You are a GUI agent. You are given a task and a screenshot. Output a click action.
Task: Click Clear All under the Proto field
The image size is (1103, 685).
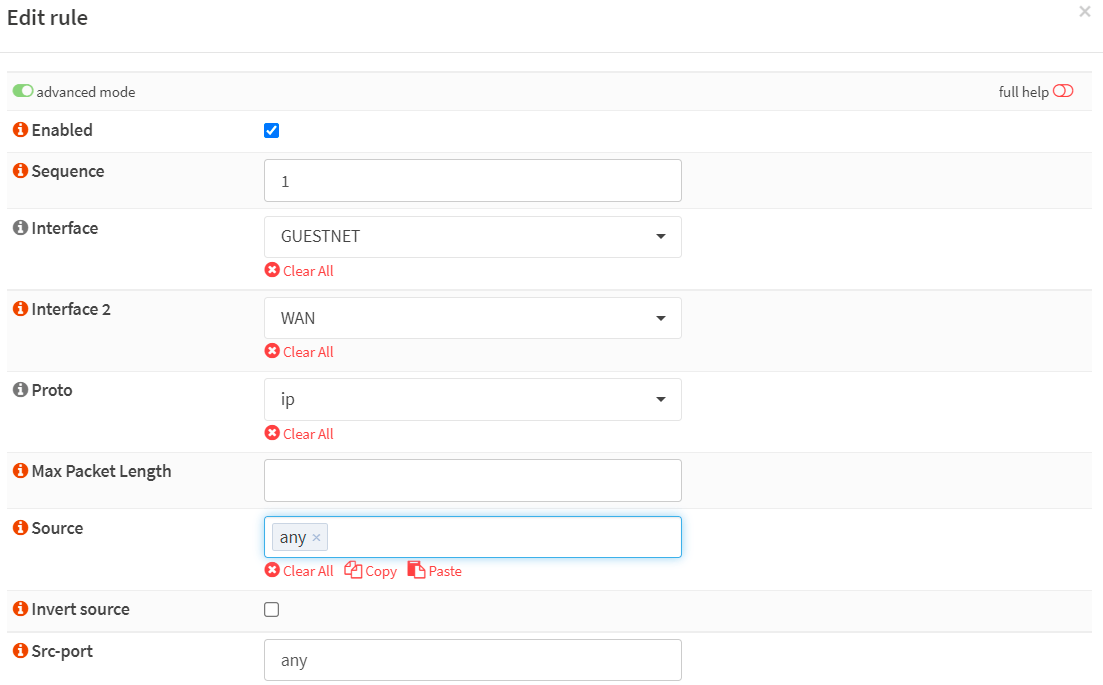point(299,434)
